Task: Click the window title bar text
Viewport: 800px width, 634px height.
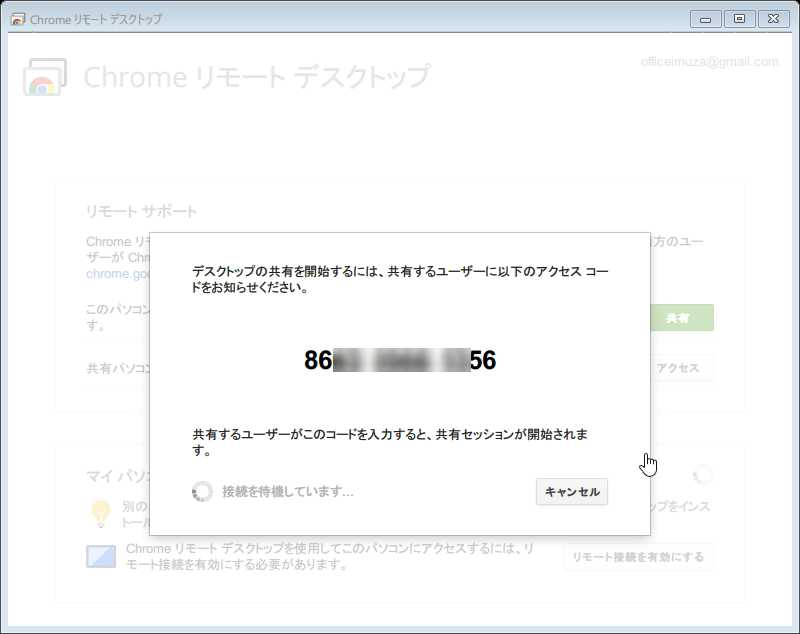Action: 97,20
